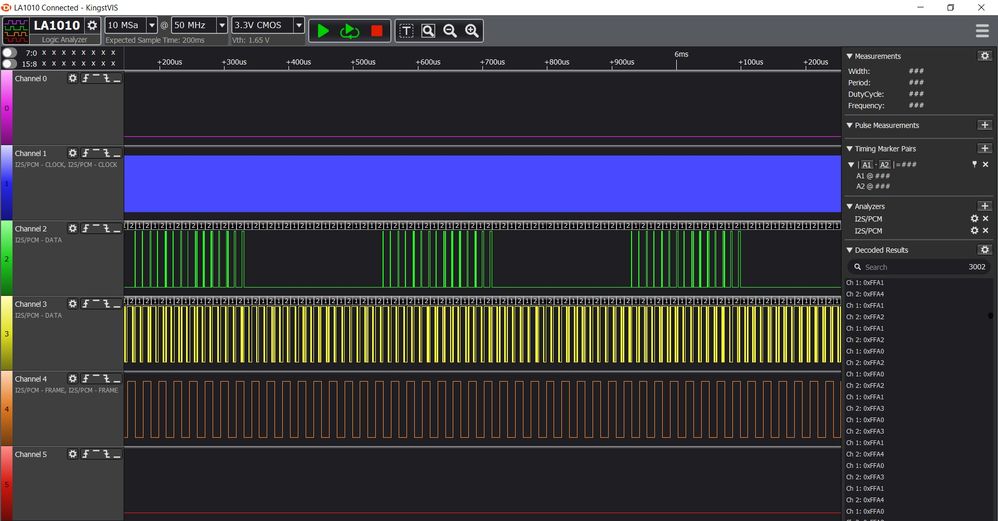This screenshot has width=998, height=521.
Task: Add a new timing marker pair
Action: tap(985, 148)
